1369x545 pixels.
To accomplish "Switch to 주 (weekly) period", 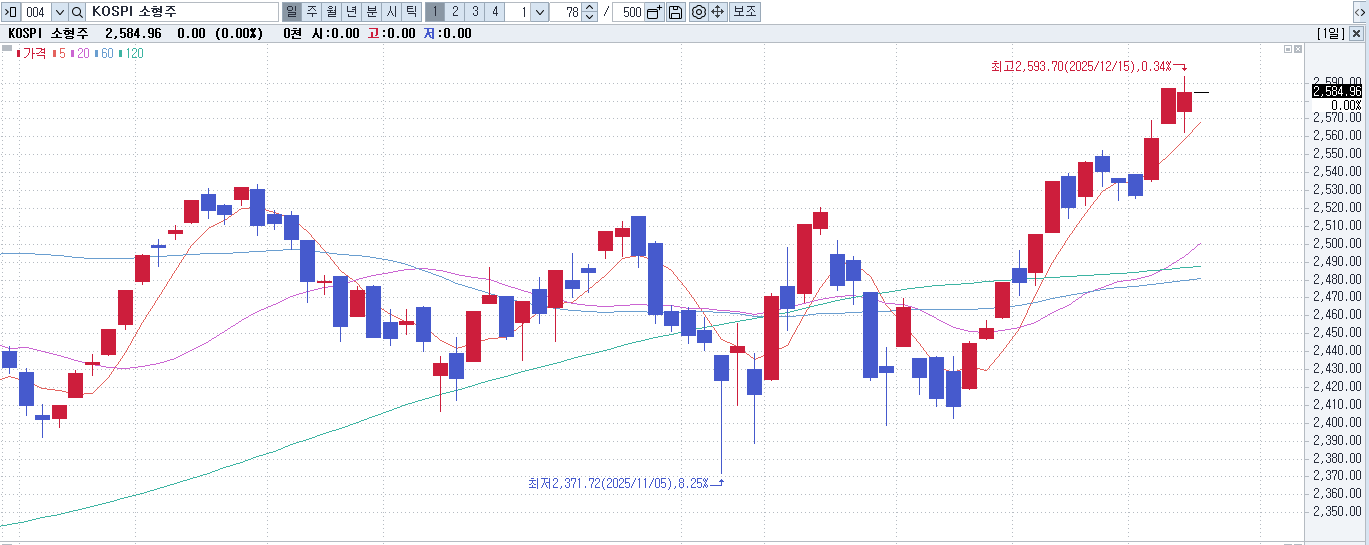I will [x=311, y=12].
